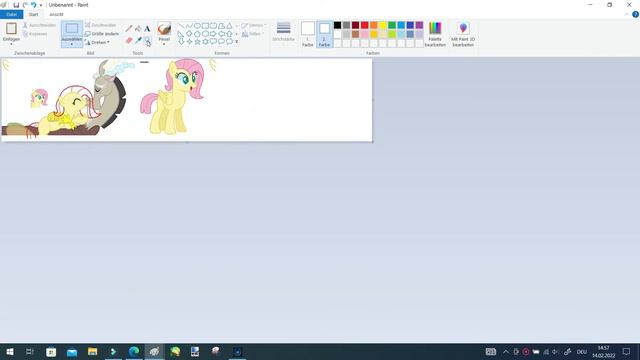
Task: Choose the Curve shape
Action: point(189,26)
